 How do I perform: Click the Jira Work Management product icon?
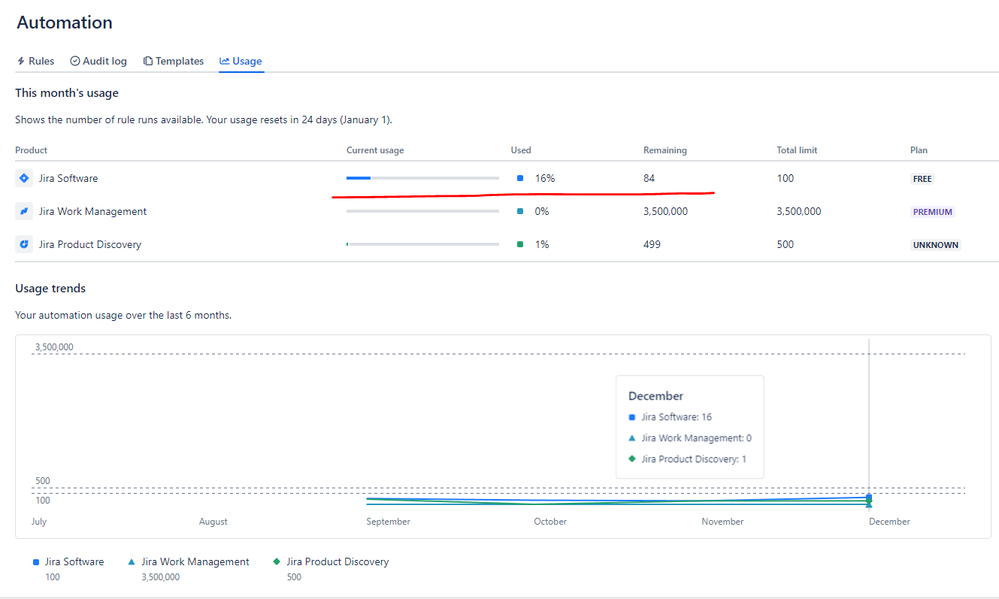point(24,212)
